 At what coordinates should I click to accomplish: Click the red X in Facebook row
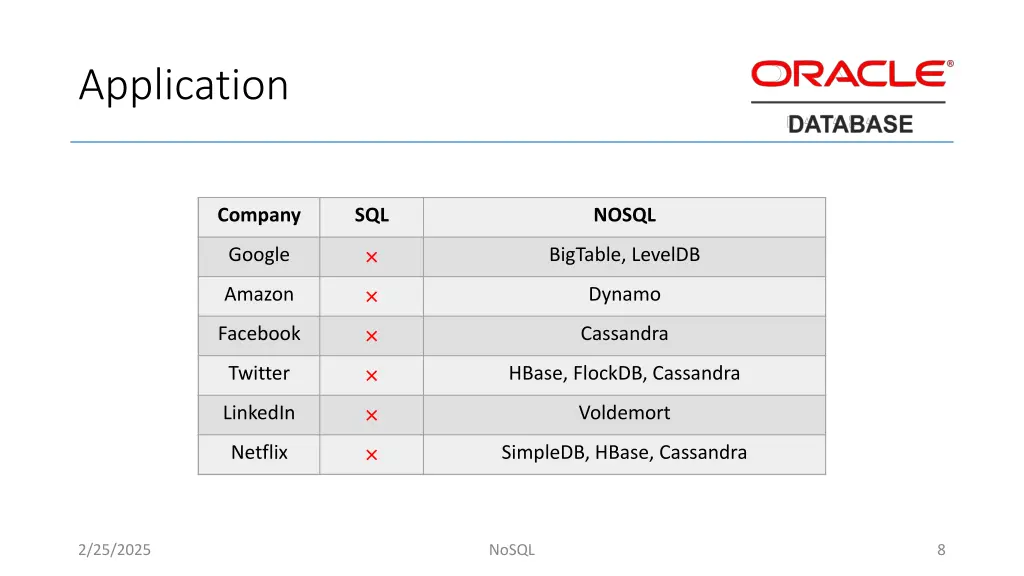[372, 336]
